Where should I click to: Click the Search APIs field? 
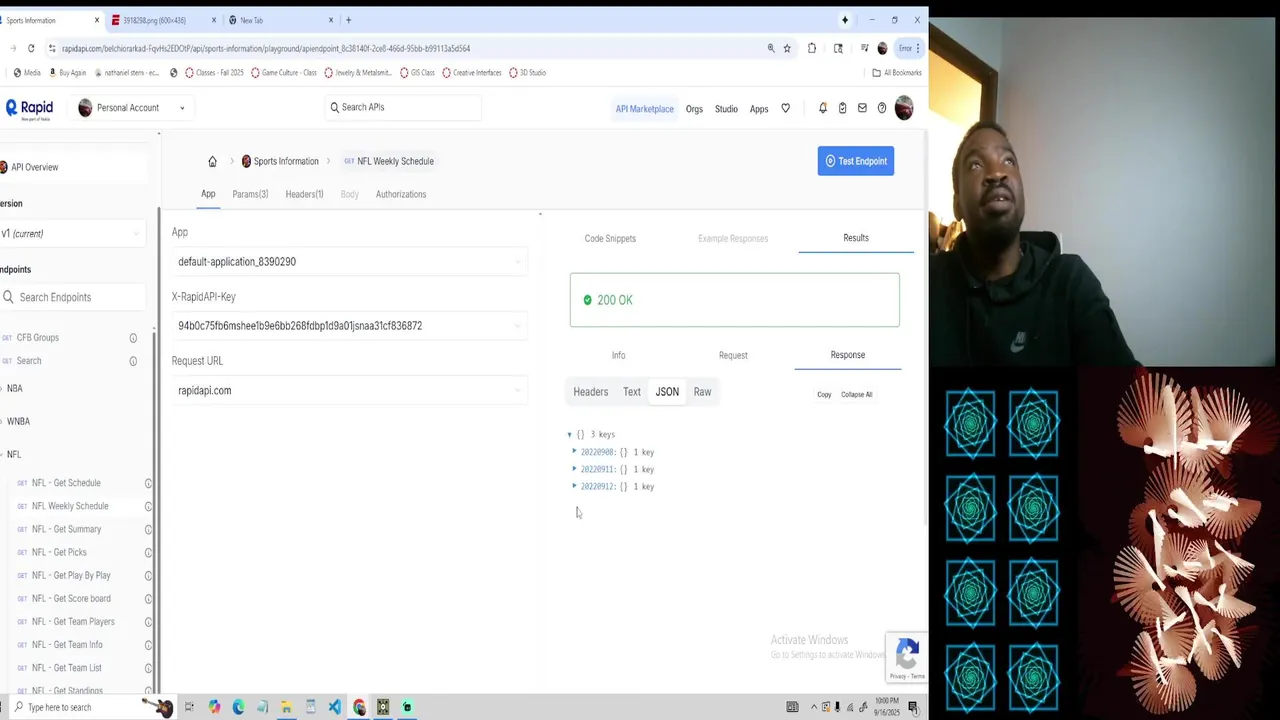(403, 107)
